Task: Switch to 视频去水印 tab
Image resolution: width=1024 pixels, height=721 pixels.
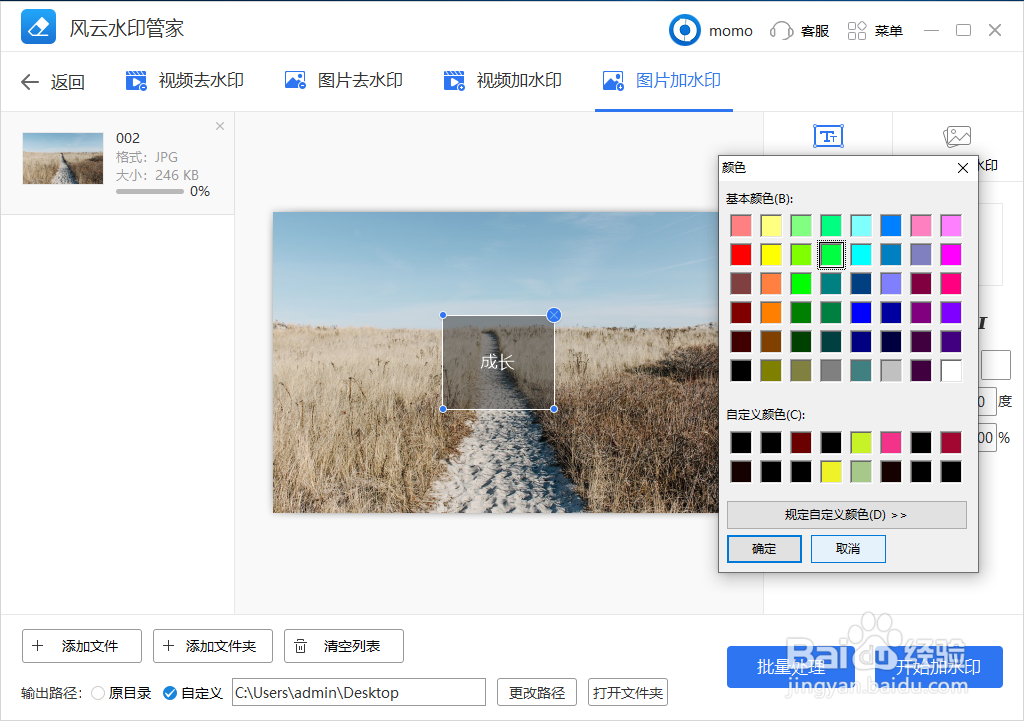Action: [184, 81]
